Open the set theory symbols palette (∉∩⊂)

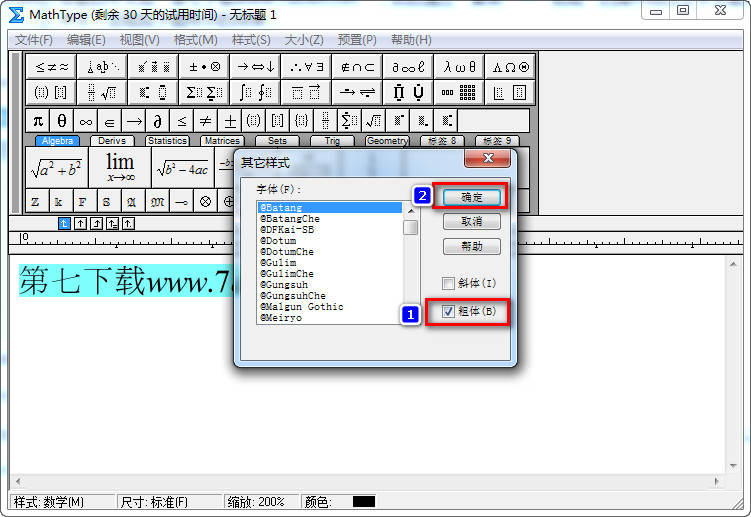click(357, 67)
